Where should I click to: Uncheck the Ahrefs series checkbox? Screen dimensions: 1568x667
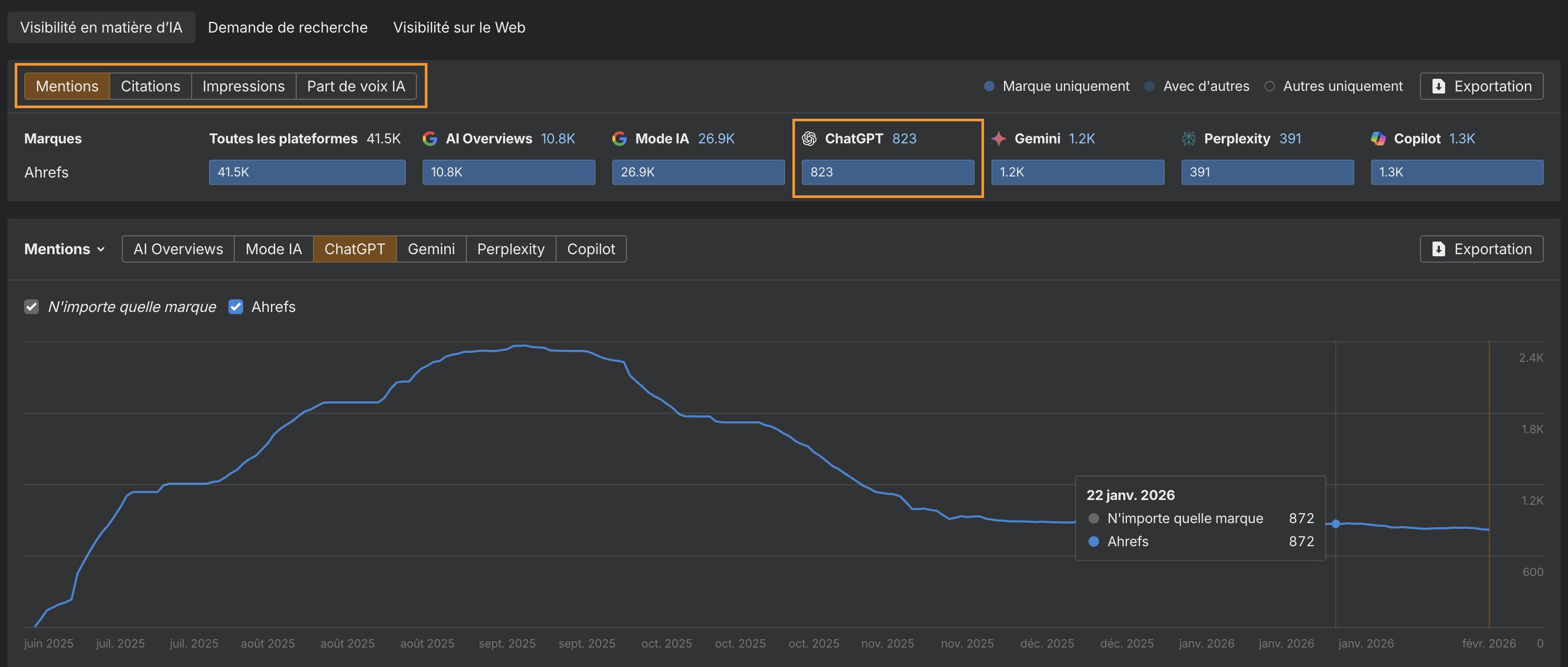(x=236, y=307)
